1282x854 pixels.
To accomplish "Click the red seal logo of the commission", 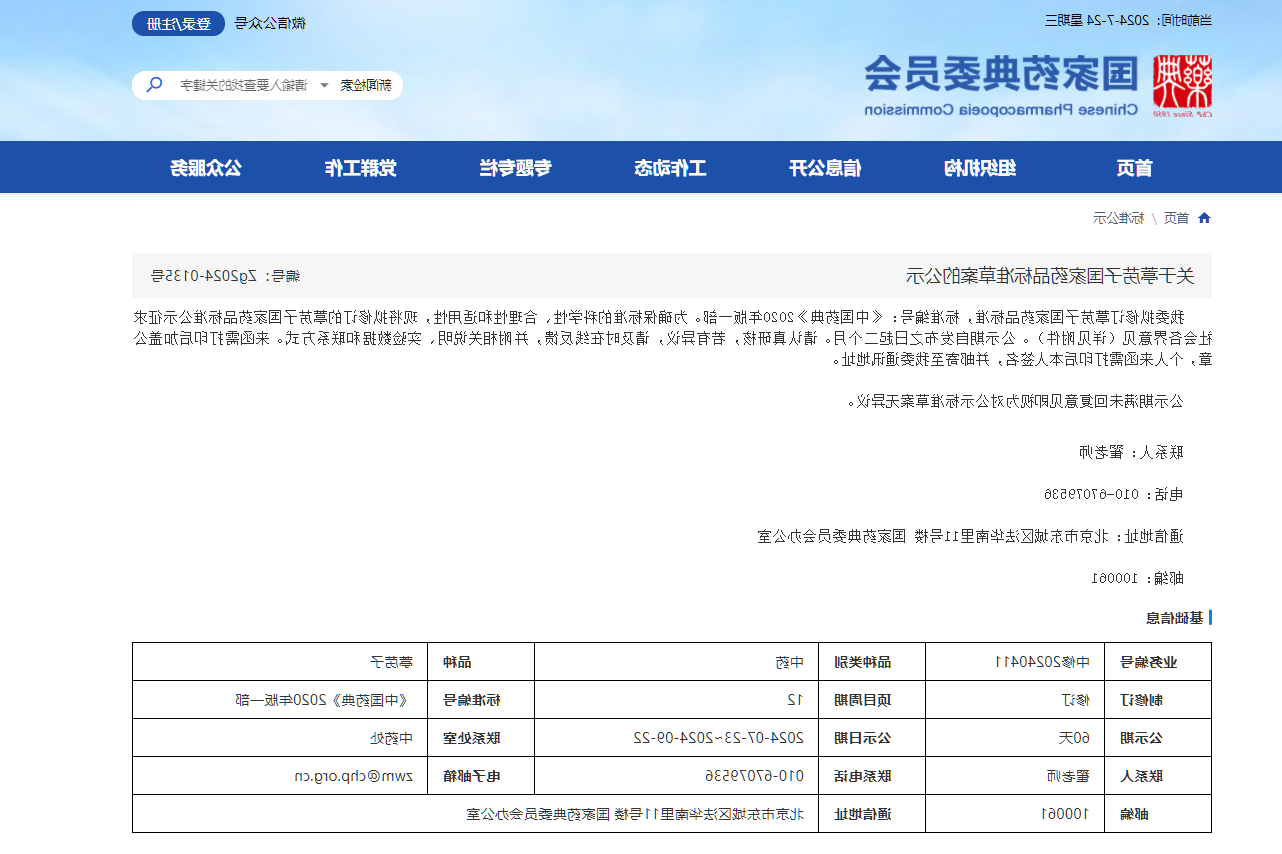I will coord(1181,84).
